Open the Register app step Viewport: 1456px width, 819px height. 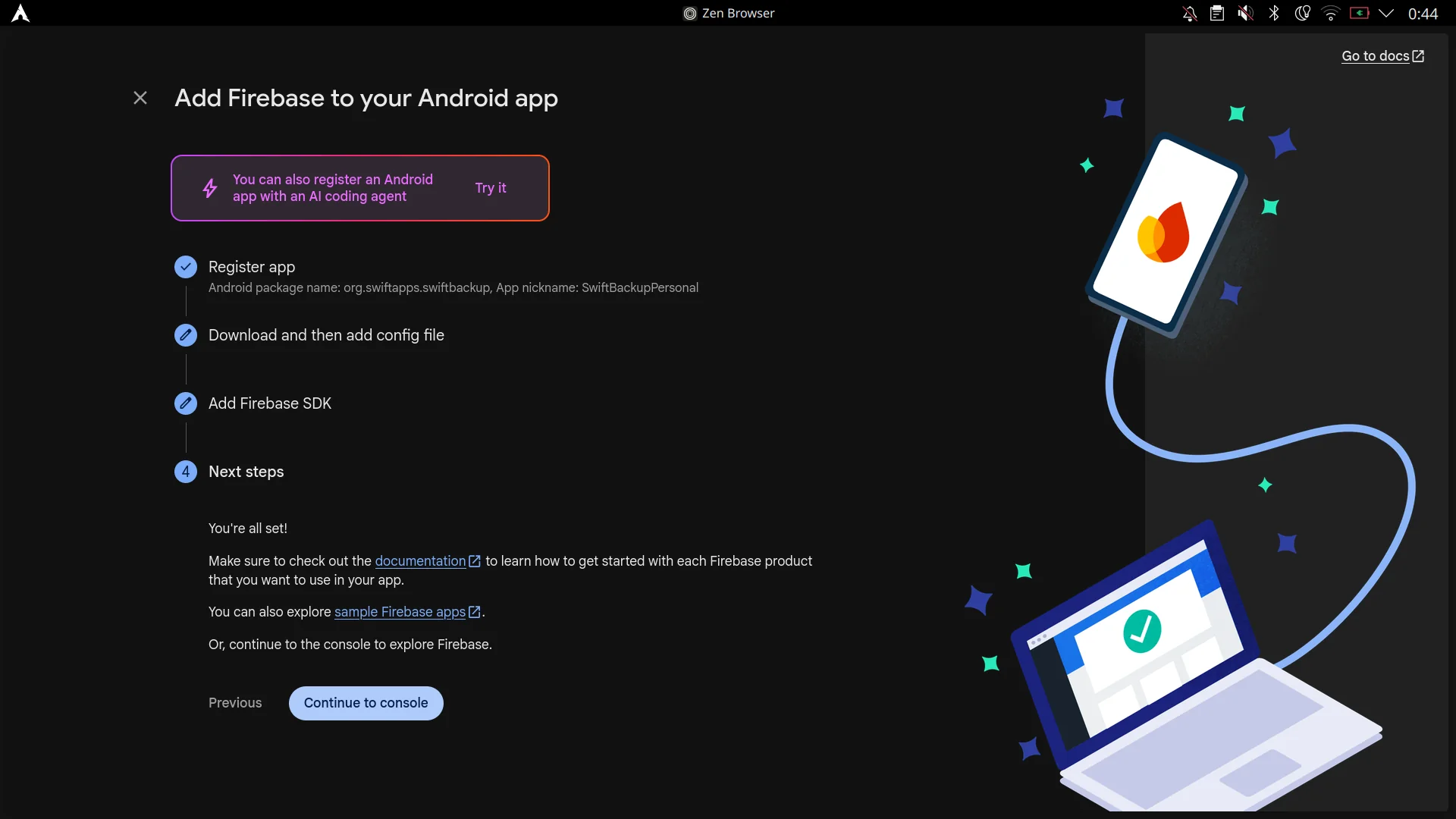tap(252, 267)
